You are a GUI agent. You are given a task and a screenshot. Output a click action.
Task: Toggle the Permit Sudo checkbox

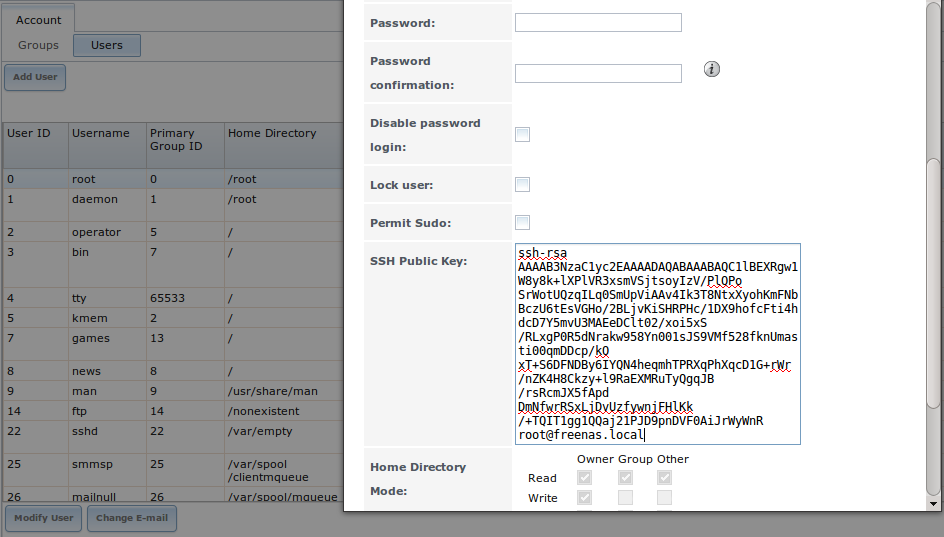[x=522, y=222]
